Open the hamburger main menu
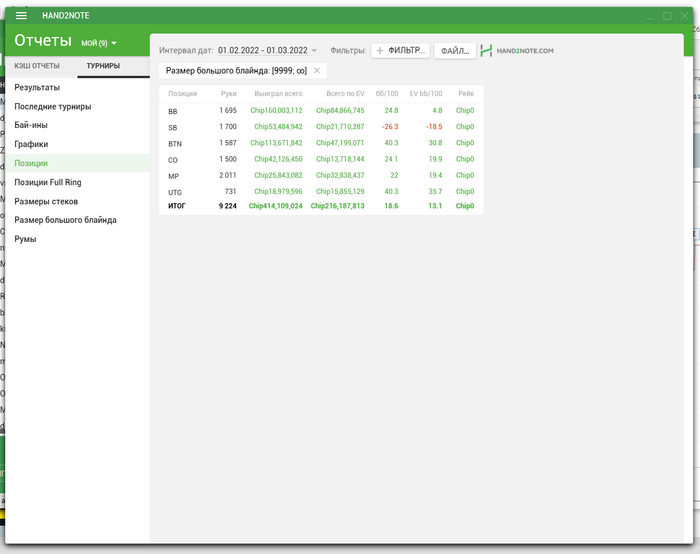The height and width of the screenshot is (554, 700). (21, 16)
